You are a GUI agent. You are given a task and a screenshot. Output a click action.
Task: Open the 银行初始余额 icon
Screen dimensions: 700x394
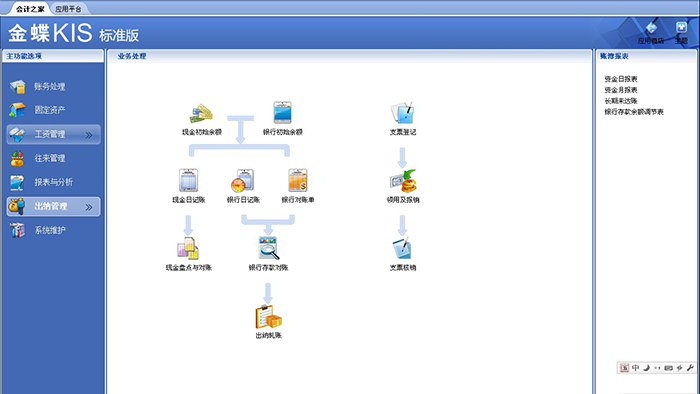pos(283,112)
